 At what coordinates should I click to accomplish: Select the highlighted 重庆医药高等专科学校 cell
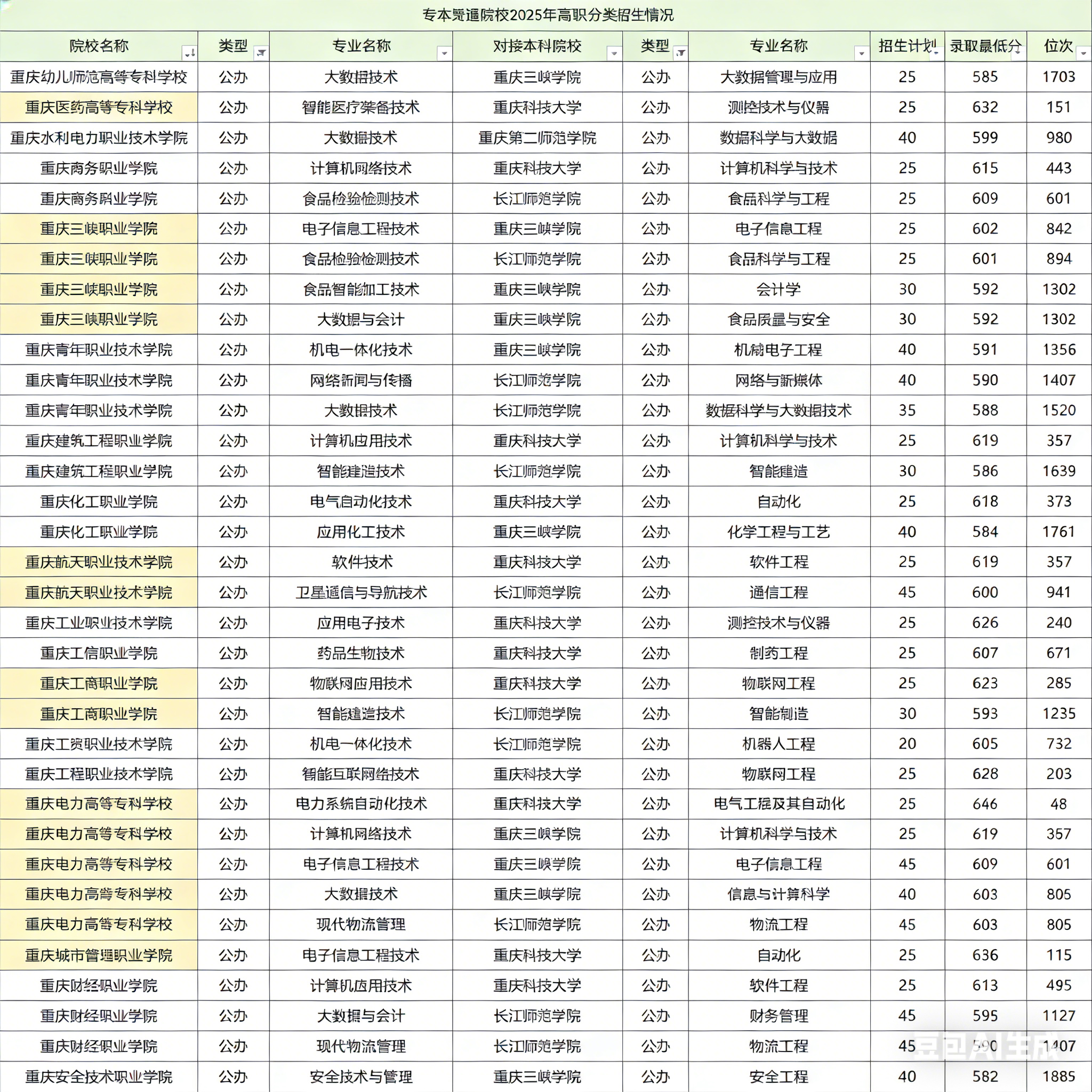point(99,107)
